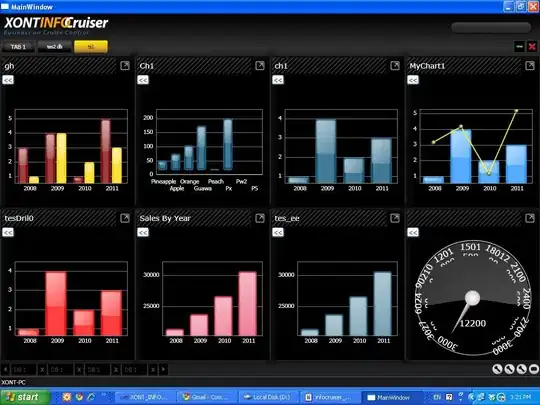Click the << button in lowercase ch1 panel
Image resolution: width=540 pixels, height=405 pixels.
pyautogui.click(x=278, y=80)
